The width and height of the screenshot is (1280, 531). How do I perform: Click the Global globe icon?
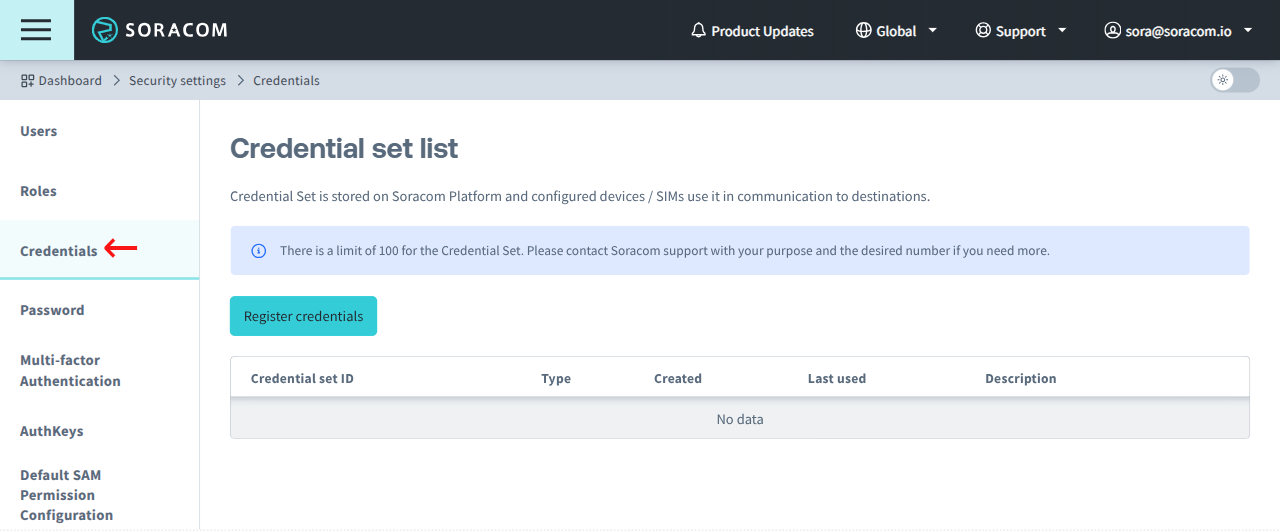[864, 31]
